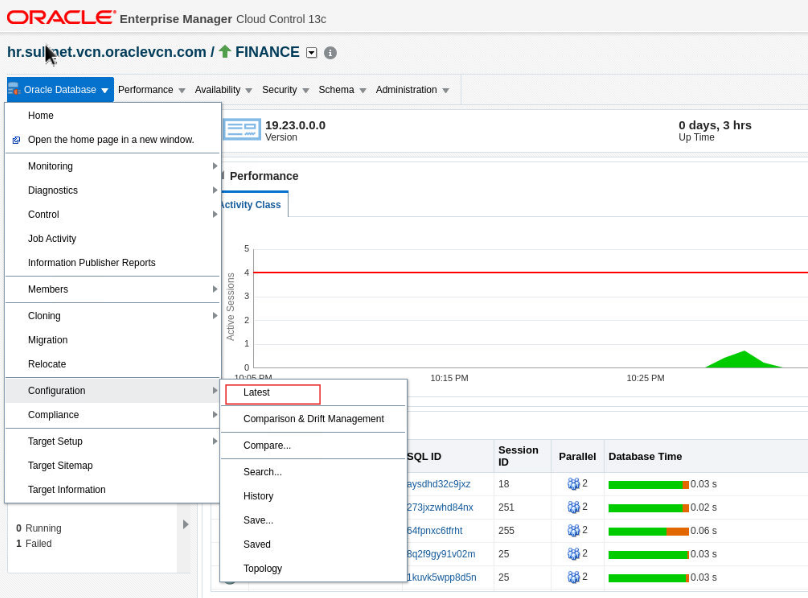The height and width of the screenshot is (598, 808).
Task: Choose Comparison & Drift Management
Action: [x=313, y=419]
